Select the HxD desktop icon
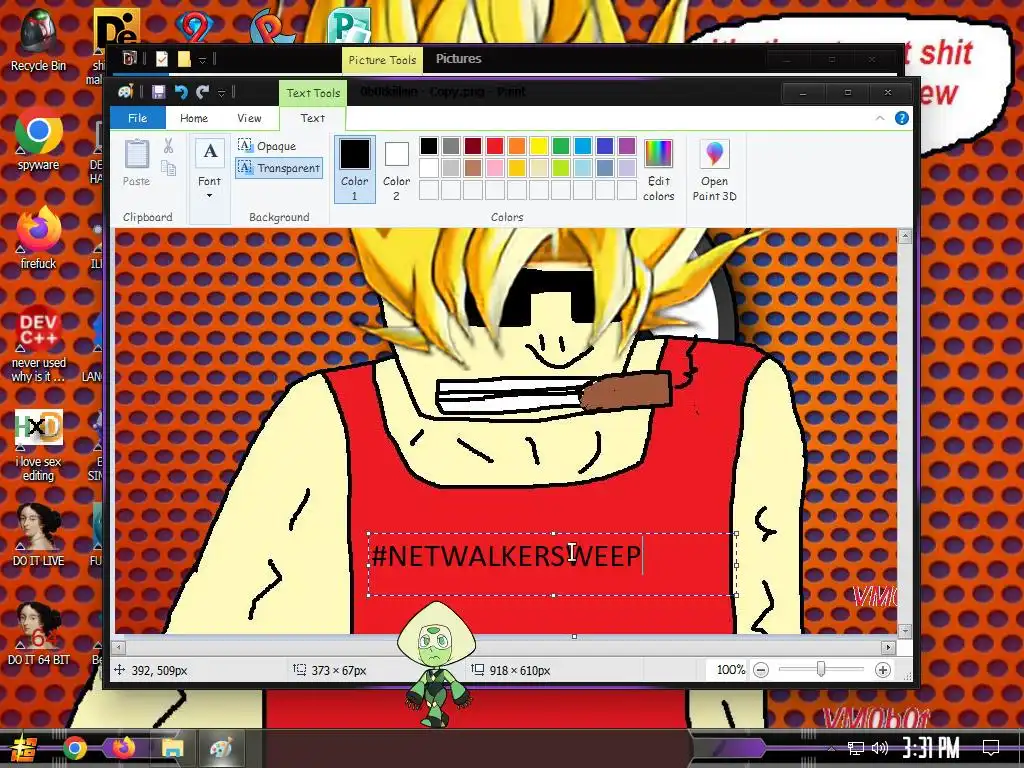The image size is (1024, 768). pos(38,445)
